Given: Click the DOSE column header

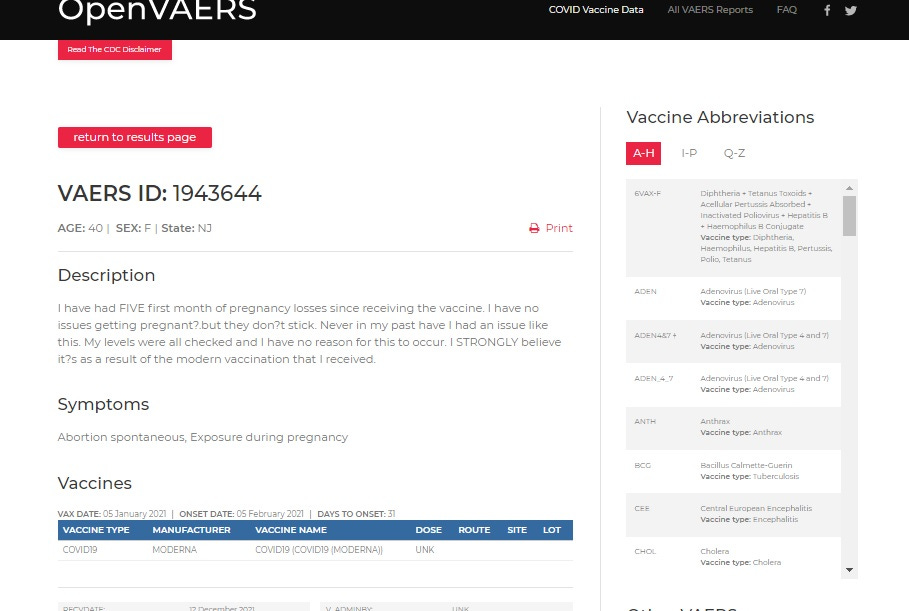Looking at the screenshot, I should pyautogui.click(x=428, y=530).
